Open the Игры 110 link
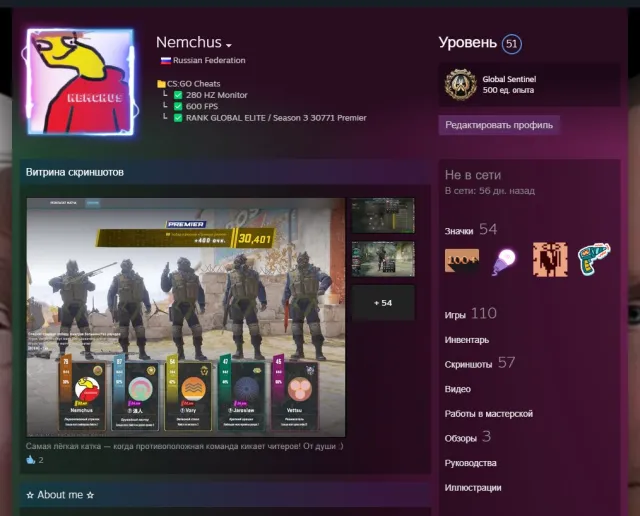Image resolution: width=640 pixels, height=516 pixels. (471, 314)
